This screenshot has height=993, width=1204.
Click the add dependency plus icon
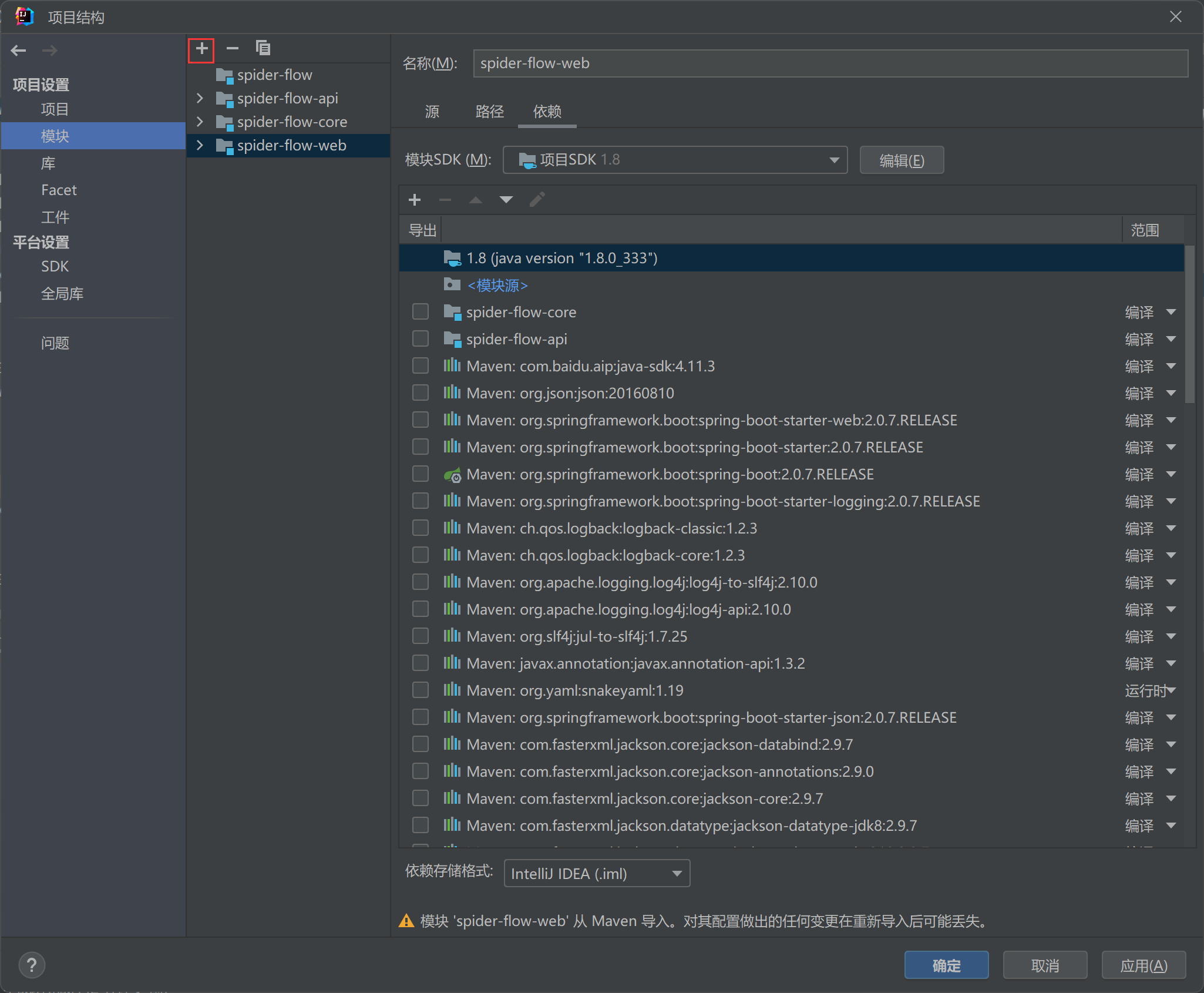(415, 200)
